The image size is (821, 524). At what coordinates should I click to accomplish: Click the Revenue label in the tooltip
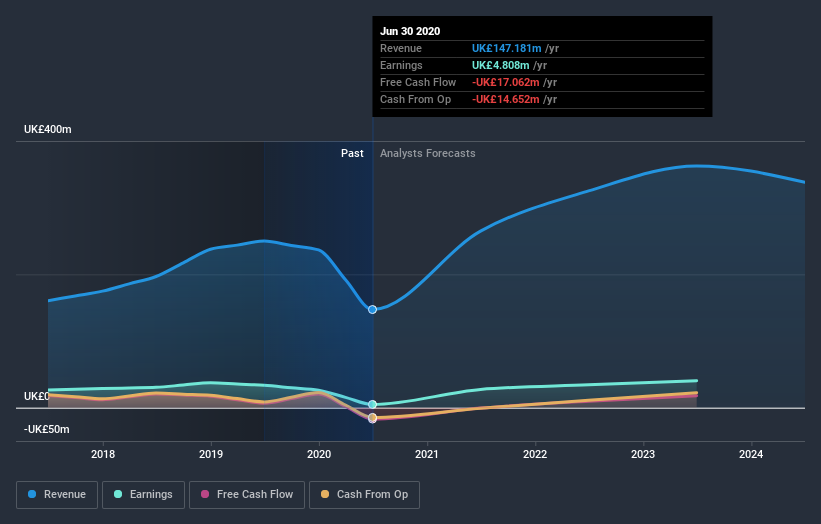tap(401, 48)
